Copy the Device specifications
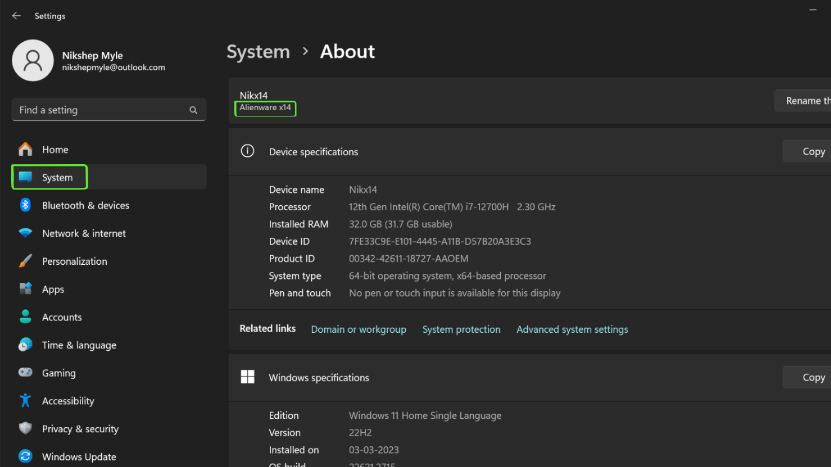Viewport: 831px width, 467px height. coord(811,152)
